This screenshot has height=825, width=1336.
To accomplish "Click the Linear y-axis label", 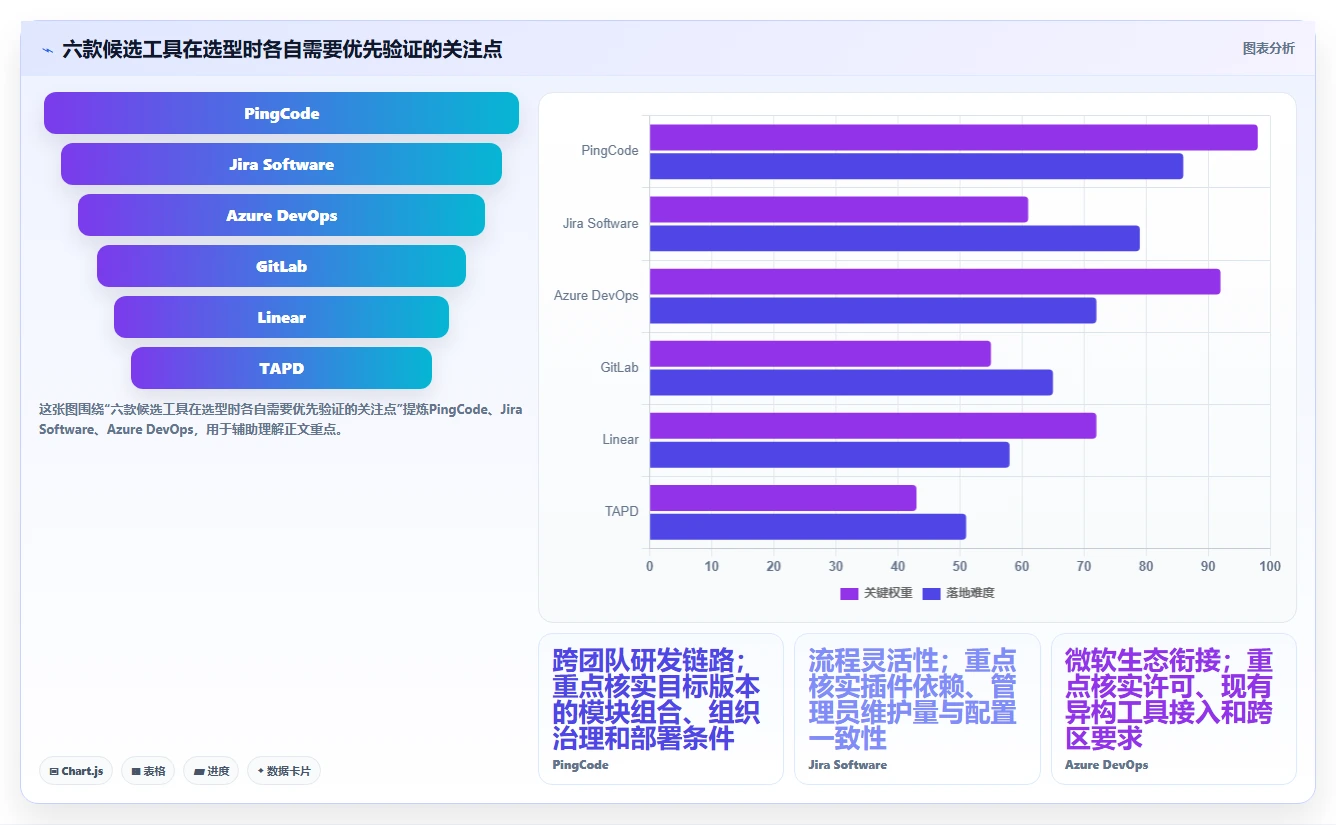I will tap(620, 439).
